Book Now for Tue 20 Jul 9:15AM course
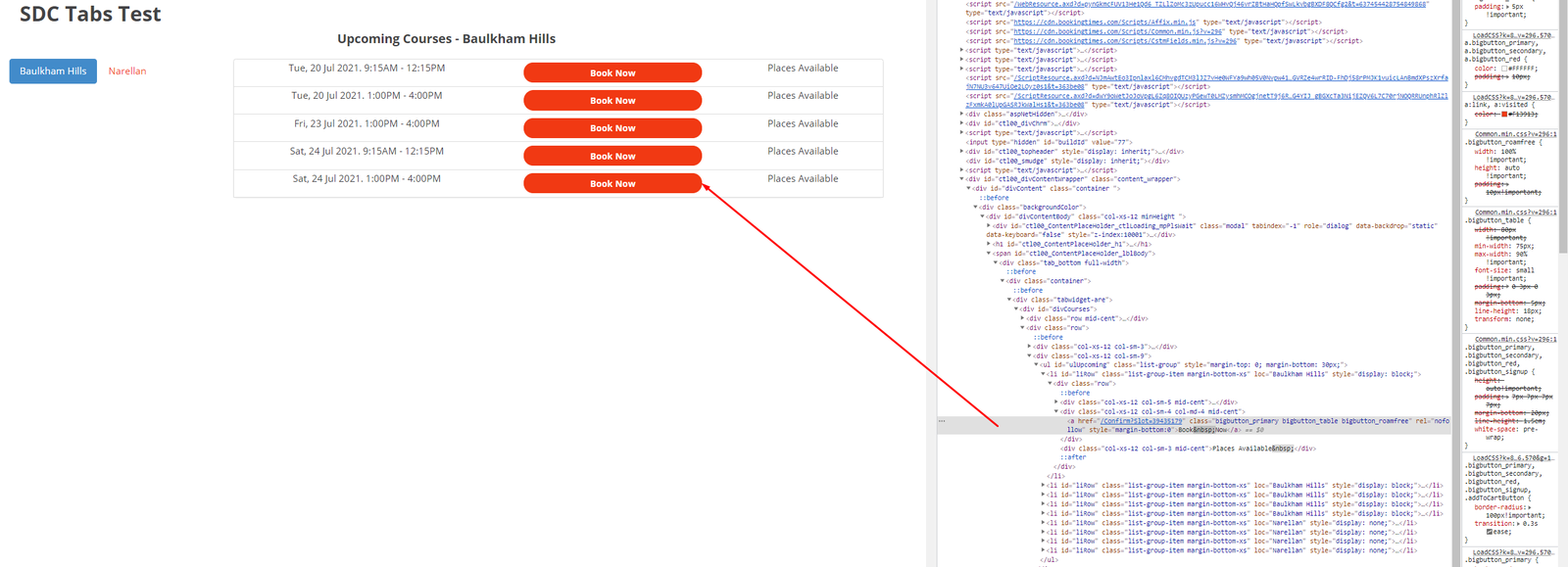The width and height of the screenshot is (1568, 567). (612, 72)
